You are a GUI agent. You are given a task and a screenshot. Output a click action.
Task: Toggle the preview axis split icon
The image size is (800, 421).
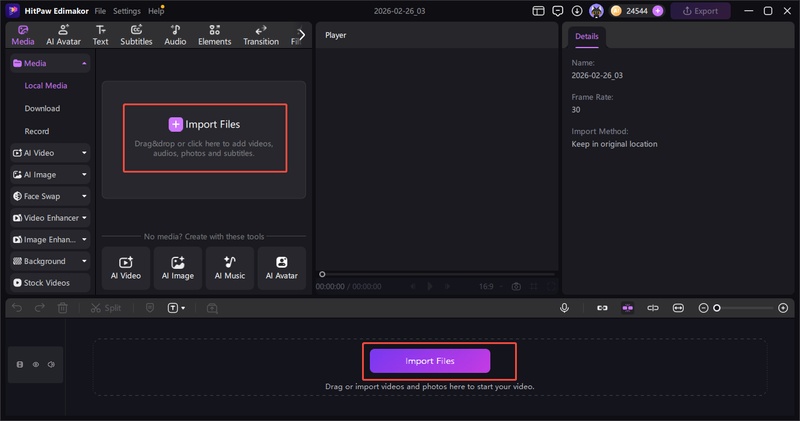pyautogui.click(x=653, y=308)
